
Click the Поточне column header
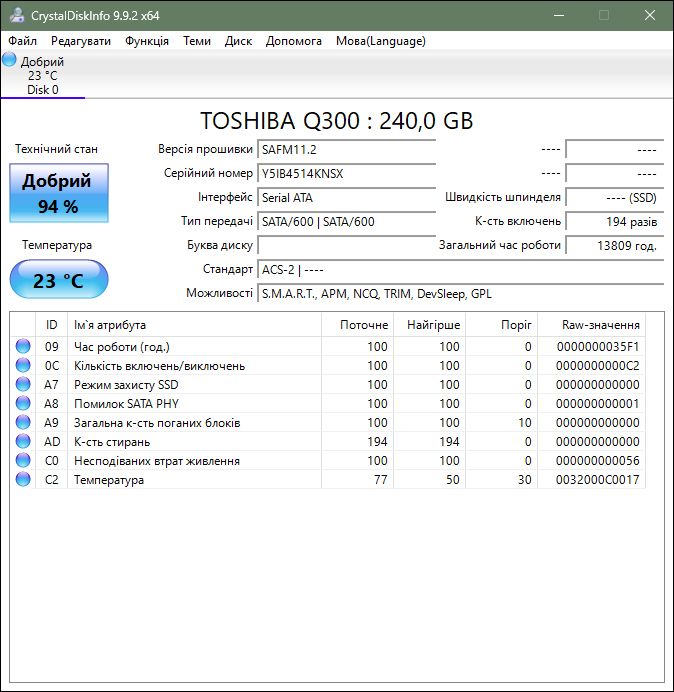click(358, 325)
